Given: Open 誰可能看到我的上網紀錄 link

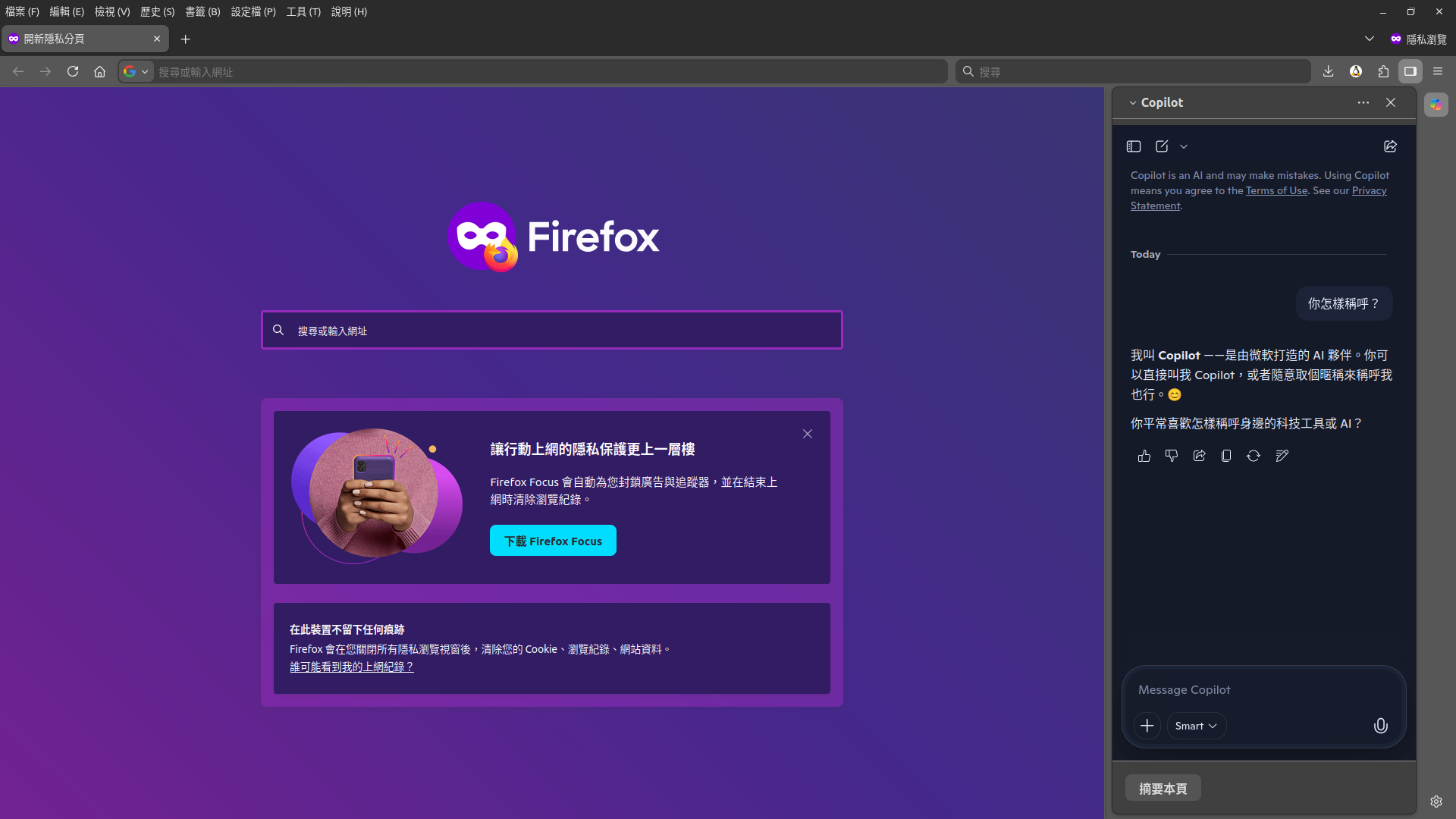Looking at the screenshot, I should (x=352, y=667).
